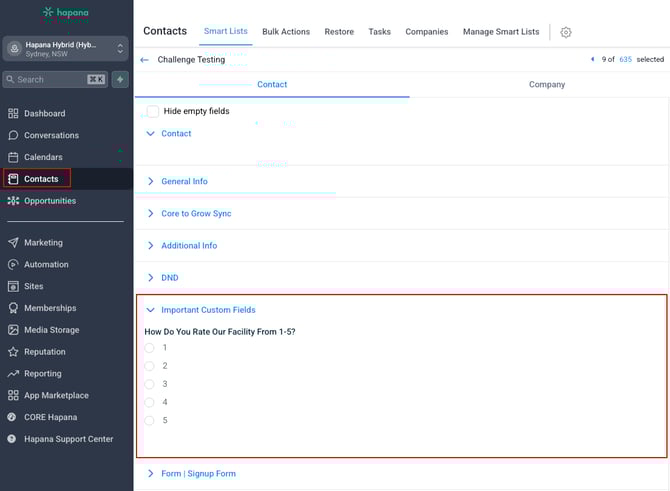The image size is (670, 491).
Task: Click previous contact arrow near 9 of 635
Action: point(593,60)
